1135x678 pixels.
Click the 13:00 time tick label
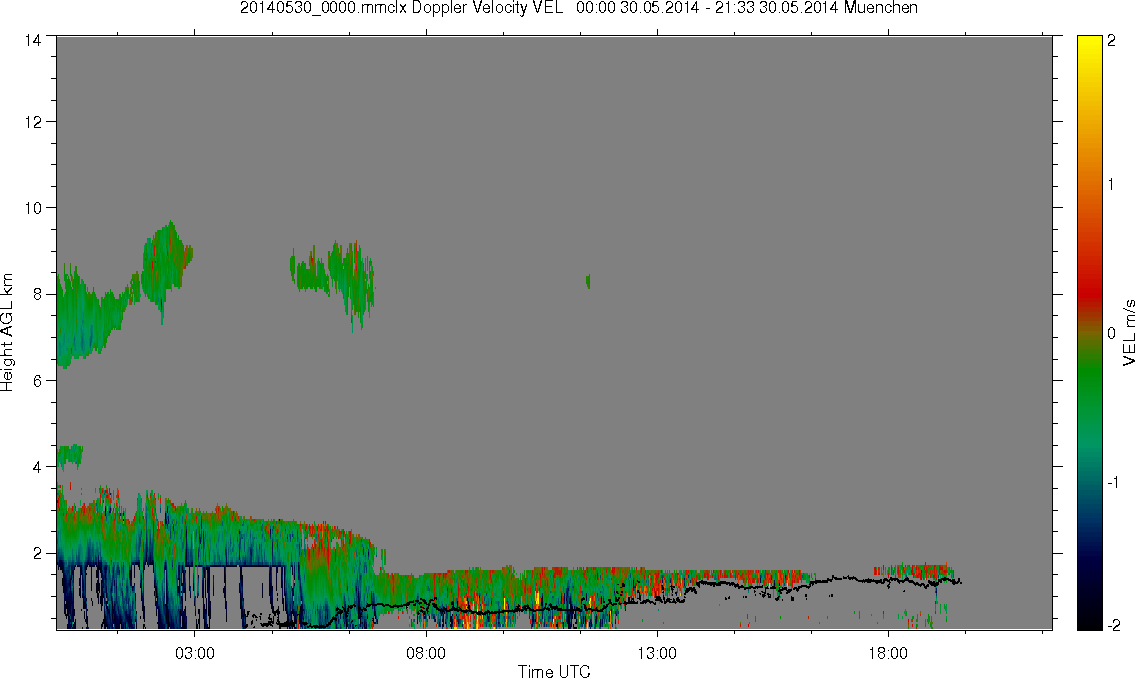point(657,653)
